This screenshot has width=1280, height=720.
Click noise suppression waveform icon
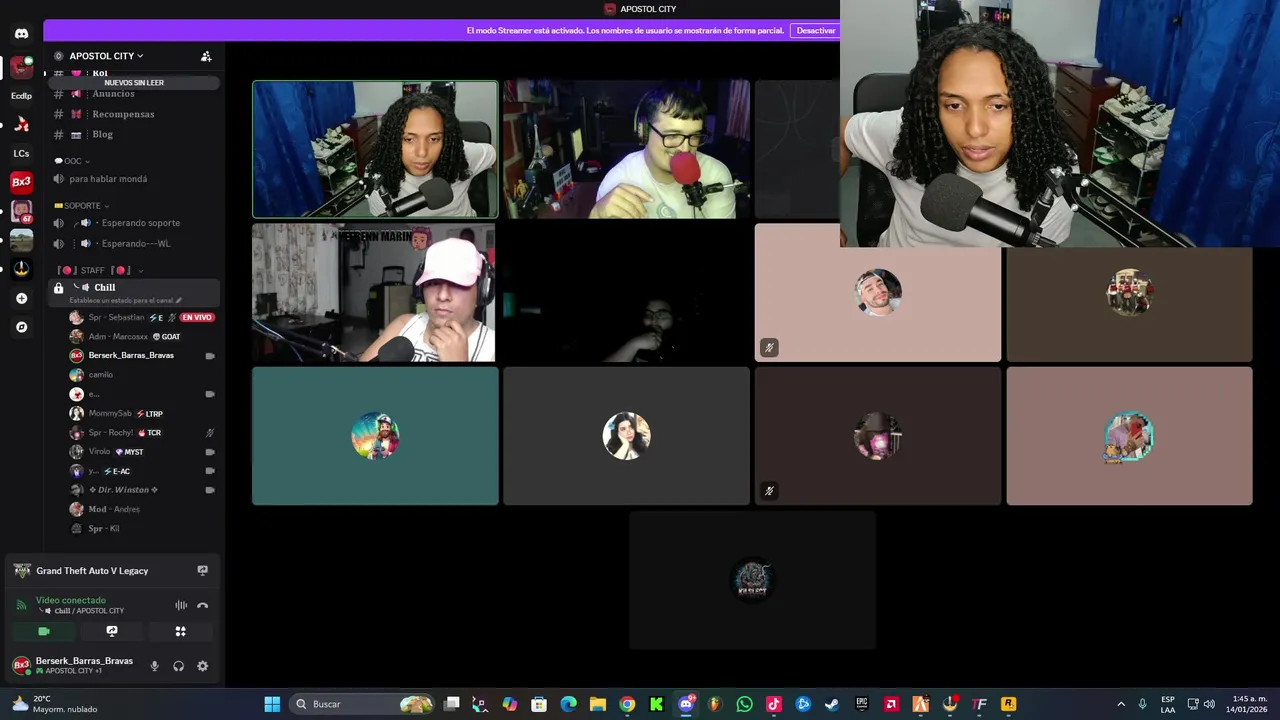click(x=181, y=605)
